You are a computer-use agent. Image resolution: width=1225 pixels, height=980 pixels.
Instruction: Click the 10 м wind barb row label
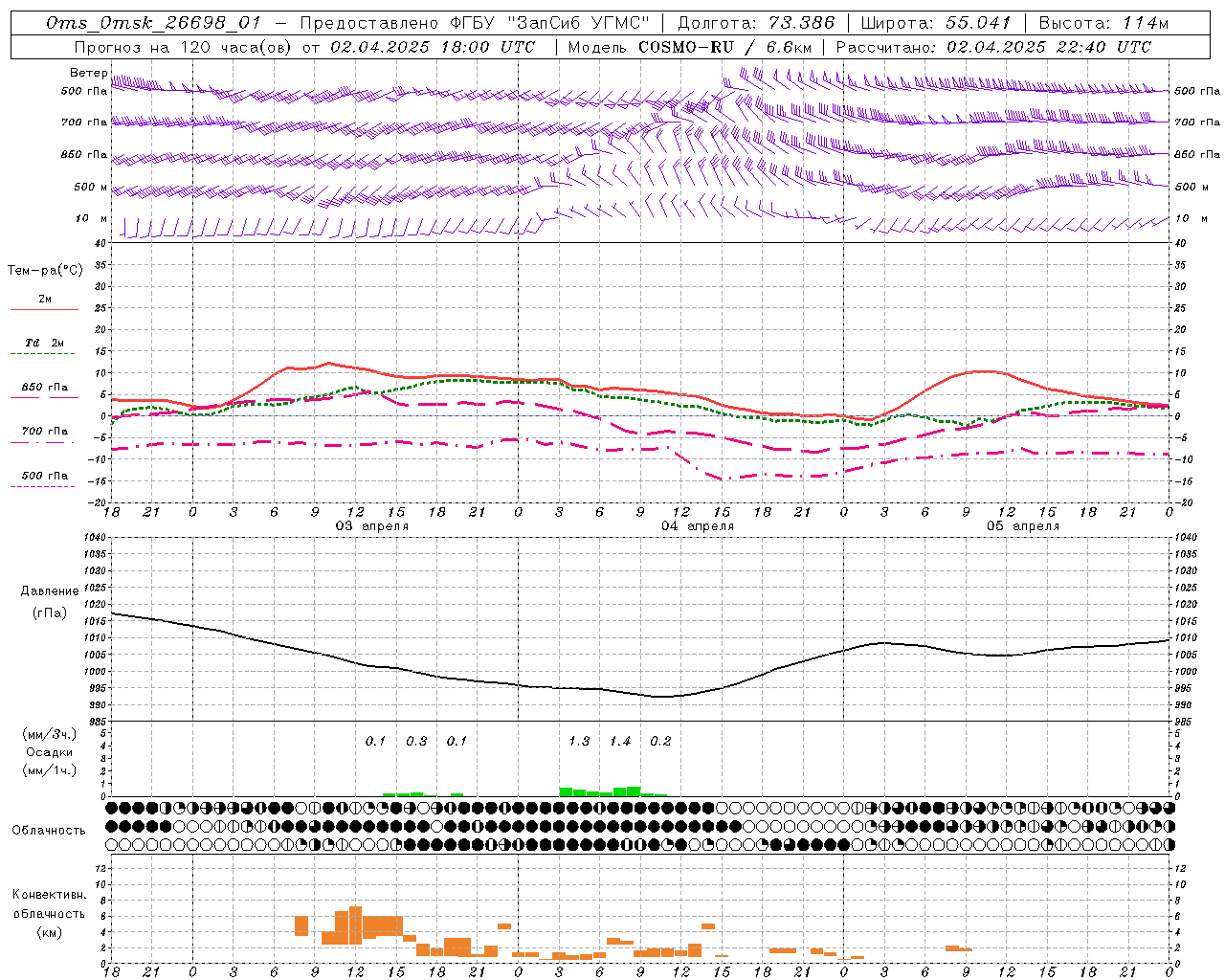point(92,218)
